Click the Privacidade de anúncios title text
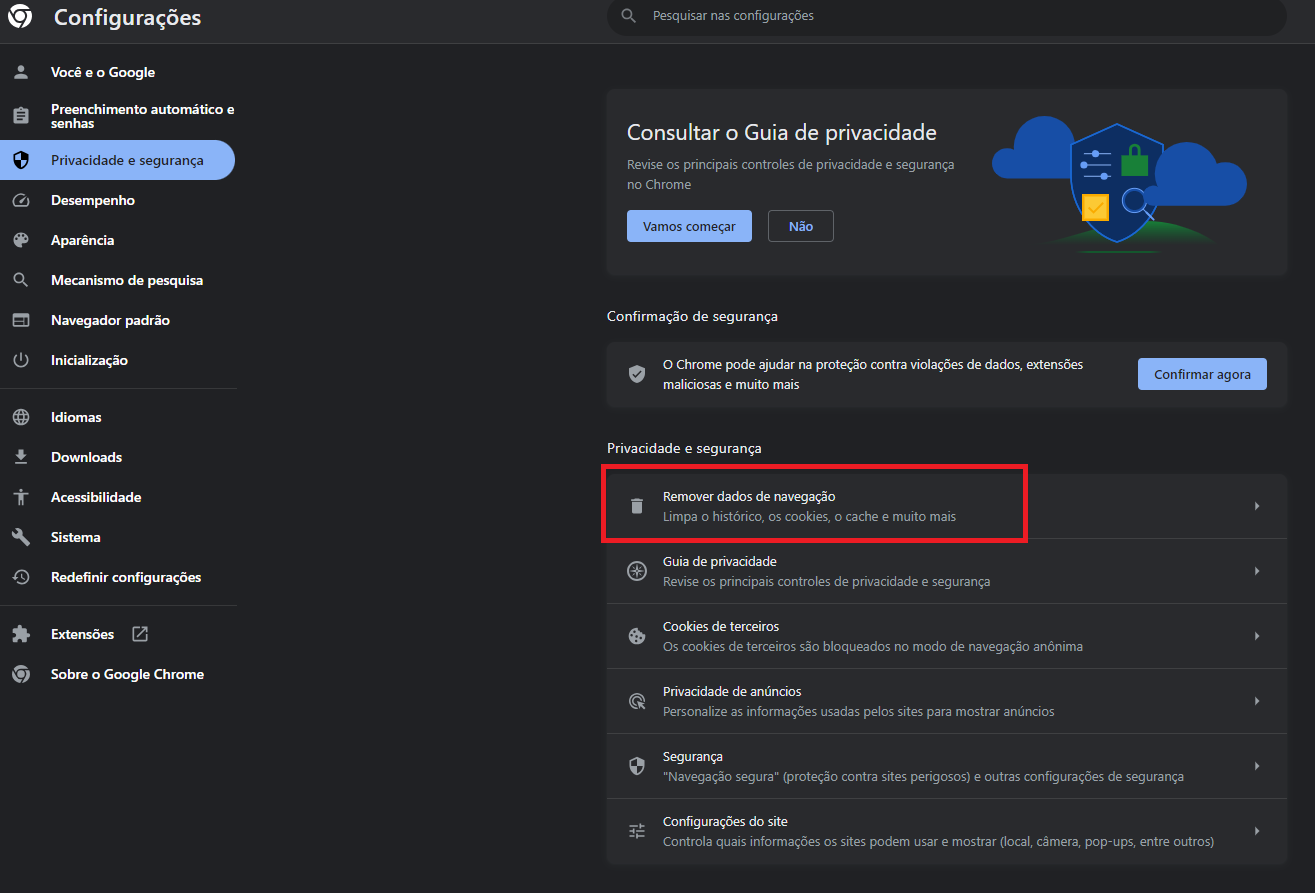The image size is (1315, 893). 732,691
